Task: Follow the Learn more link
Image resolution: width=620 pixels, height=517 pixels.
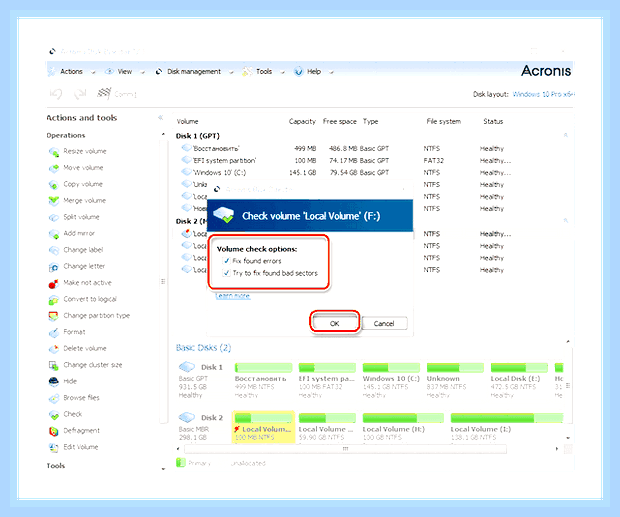Action: click(x=232, y=296)
